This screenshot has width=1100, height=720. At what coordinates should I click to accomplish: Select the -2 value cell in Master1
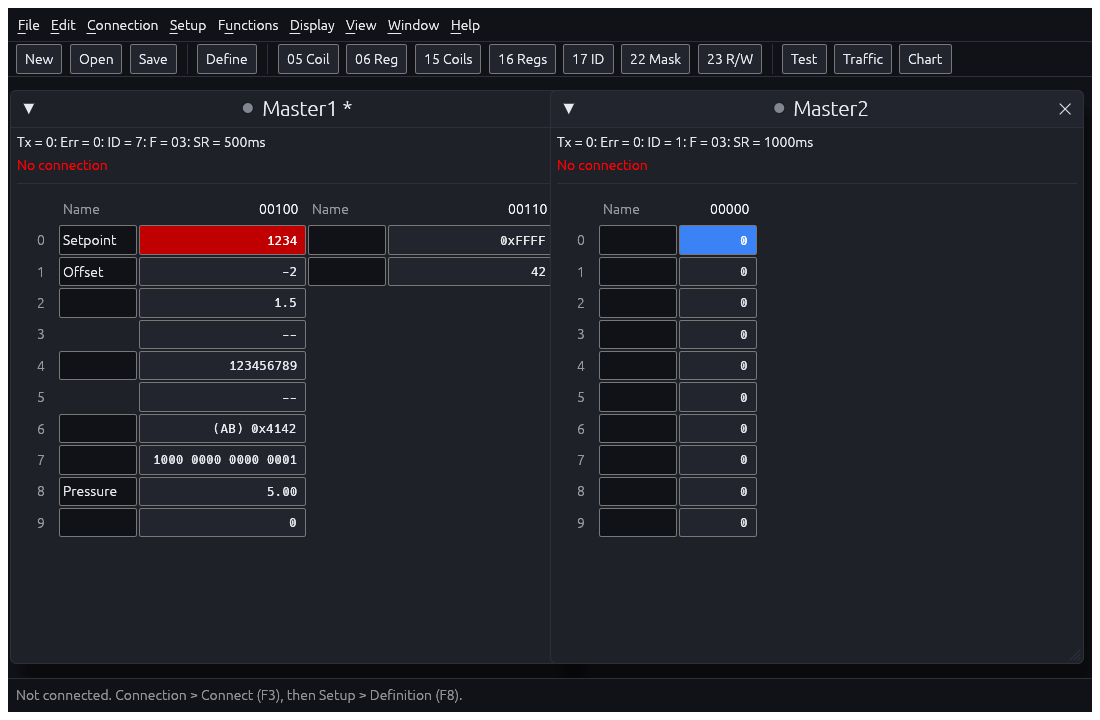point(222,272)
